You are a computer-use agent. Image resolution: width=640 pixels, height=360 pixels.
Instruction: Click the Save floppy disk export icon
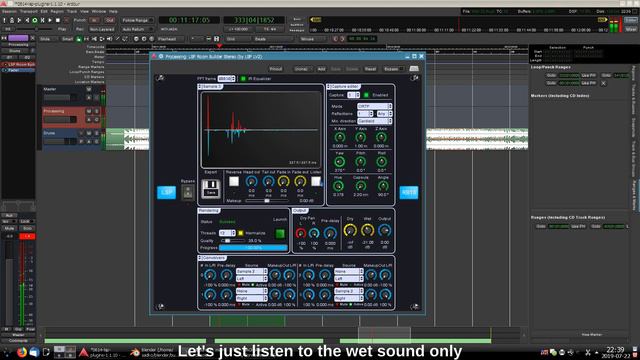tap(211, 188)
